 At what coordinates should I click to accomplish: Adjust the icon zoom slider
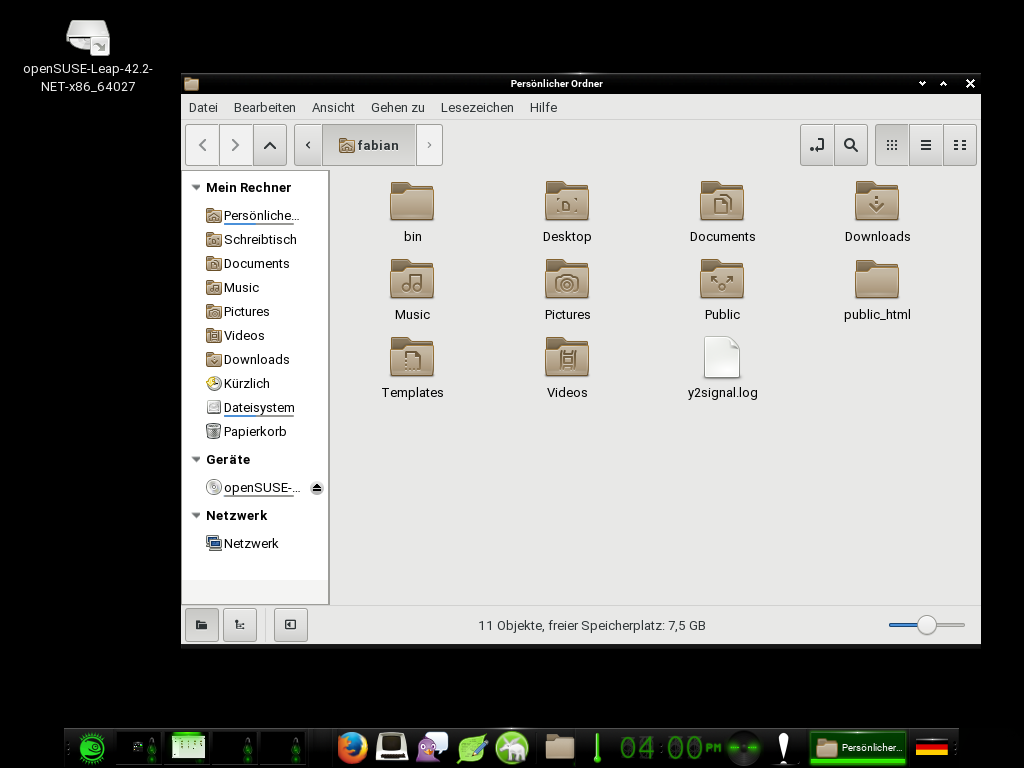coord(927,625)
